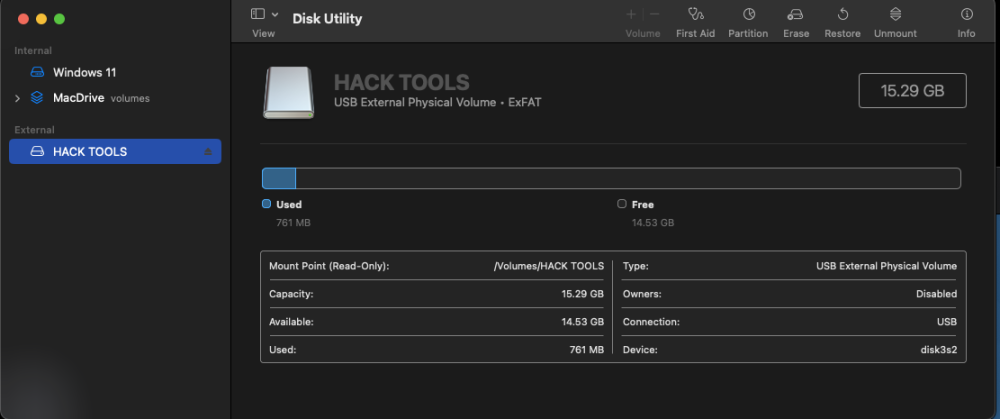Screen dimensions: 1000x419
Task: Click the Unmount toolbar icon
Action: click(x=895, y=14)
